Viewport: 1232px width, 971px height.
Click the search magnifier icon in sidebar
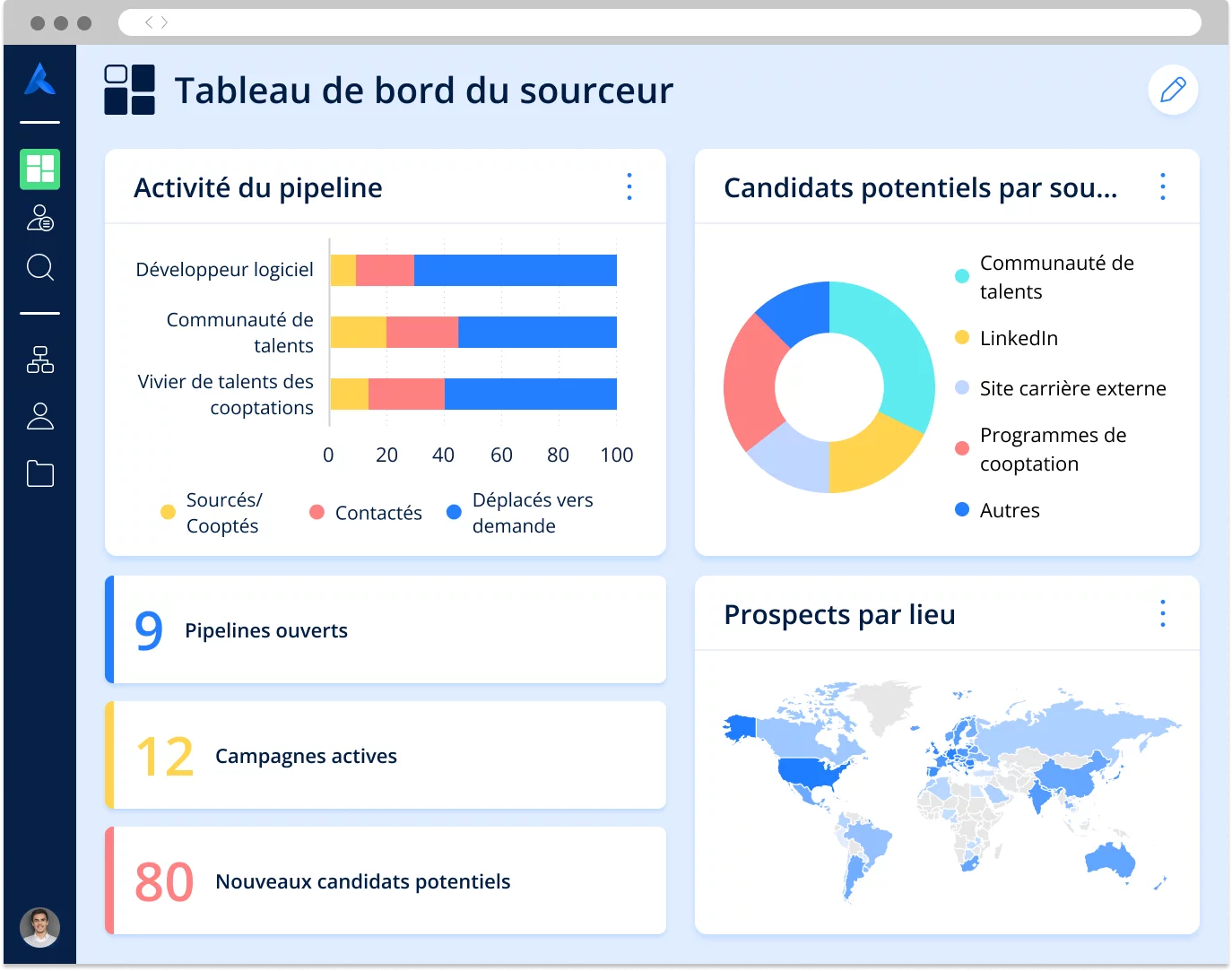click(39, 267)
